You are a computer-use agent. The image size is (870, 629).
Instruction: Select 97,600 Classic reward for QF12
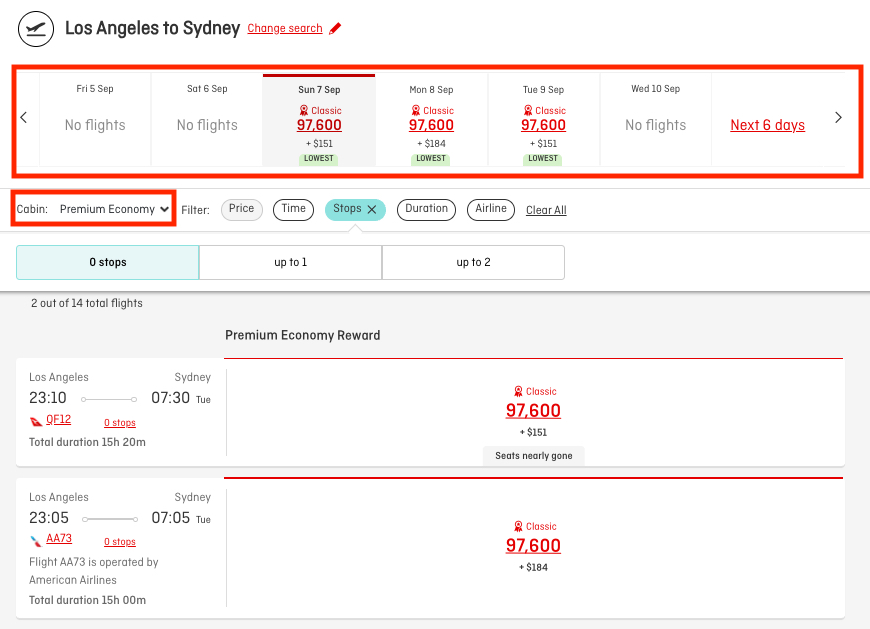tap(533, 410)
